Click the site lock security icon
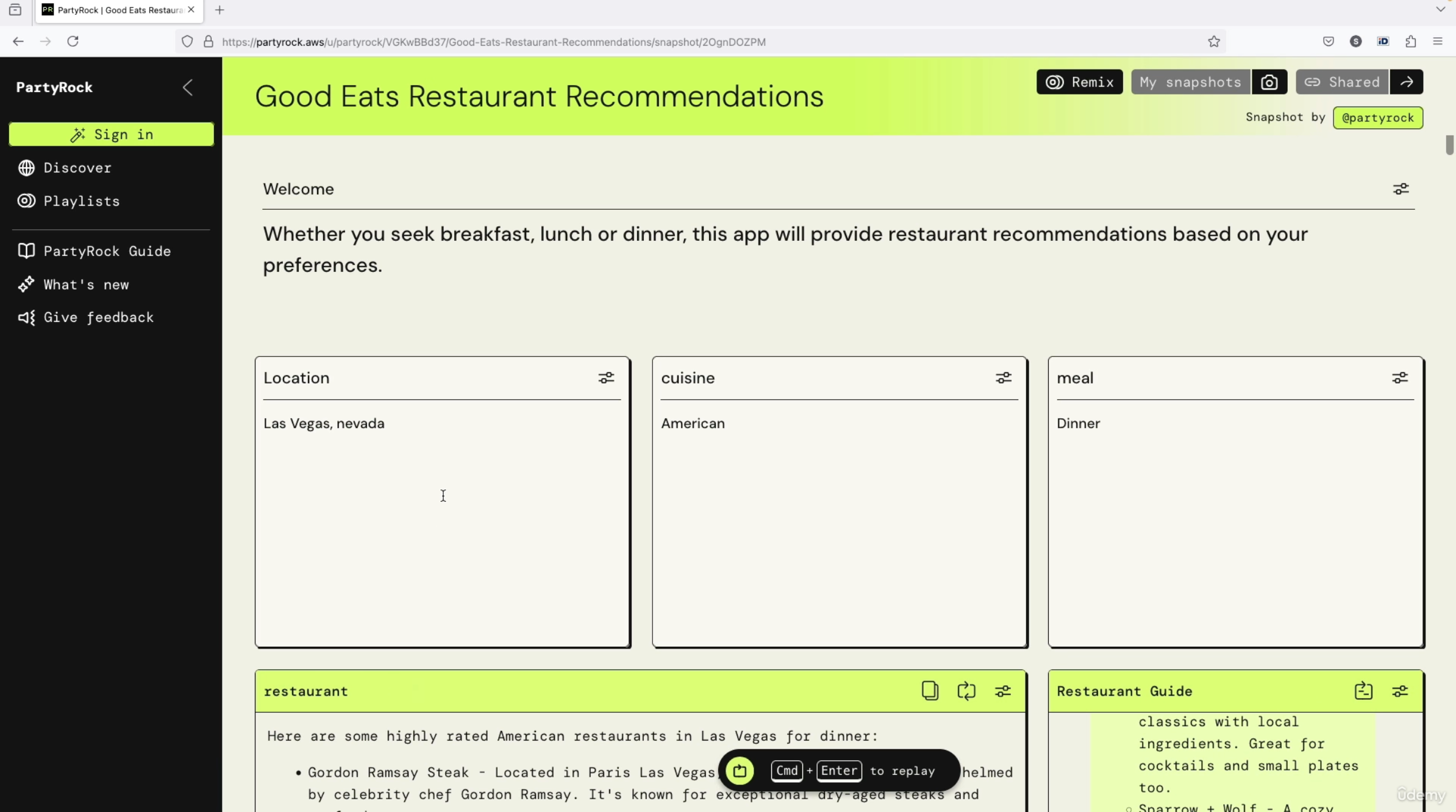The height and width of the screenshot is (812, 1456). 209,41
